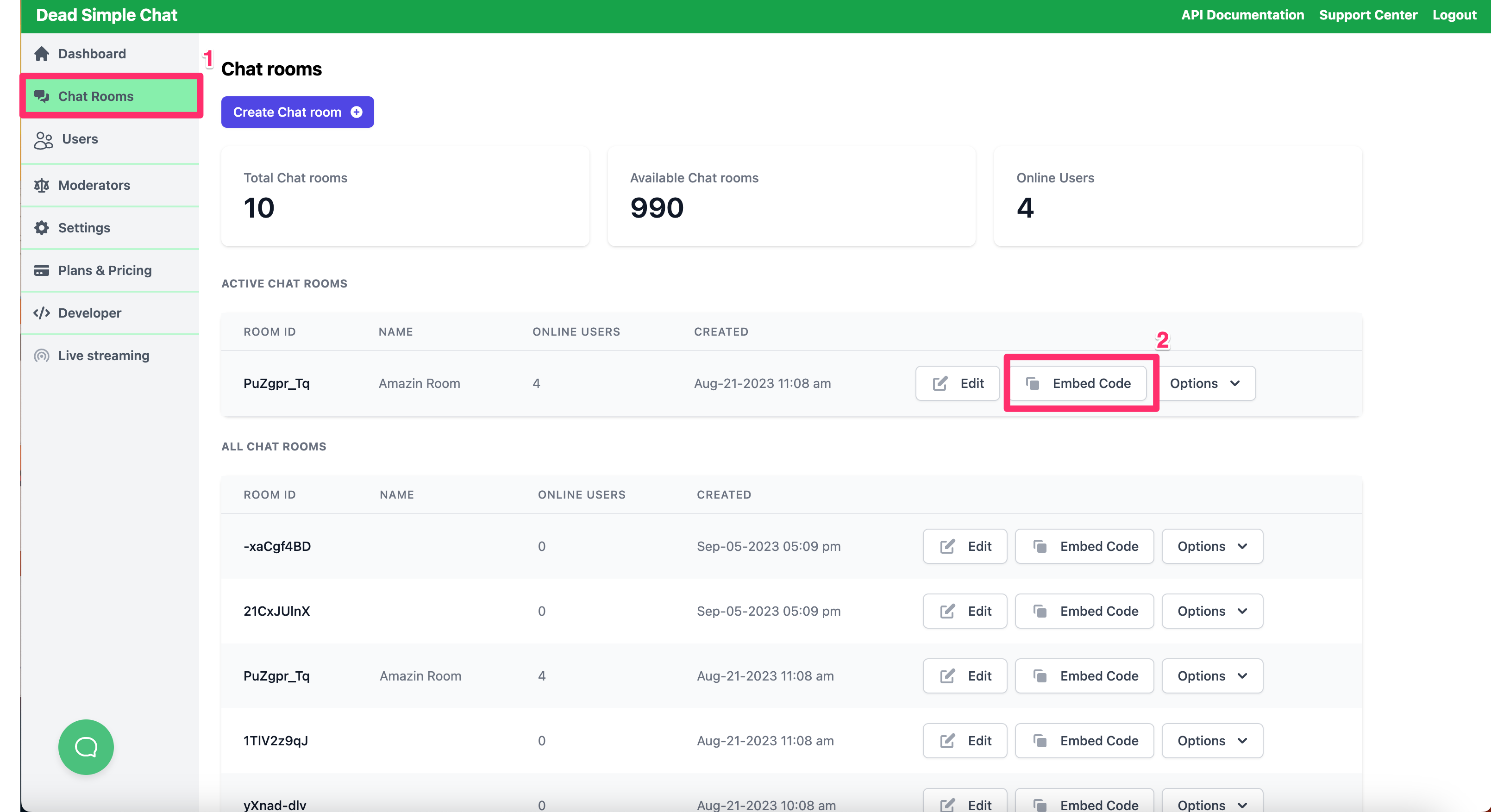Click the Settings gear icon

coord(42,228)
